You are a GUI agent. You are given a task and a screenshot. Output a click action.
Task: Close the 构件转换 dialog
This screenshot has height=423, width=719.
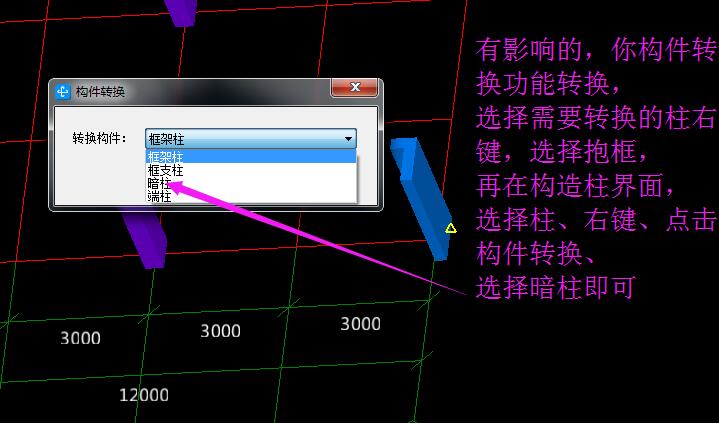(x=355, y=87)
